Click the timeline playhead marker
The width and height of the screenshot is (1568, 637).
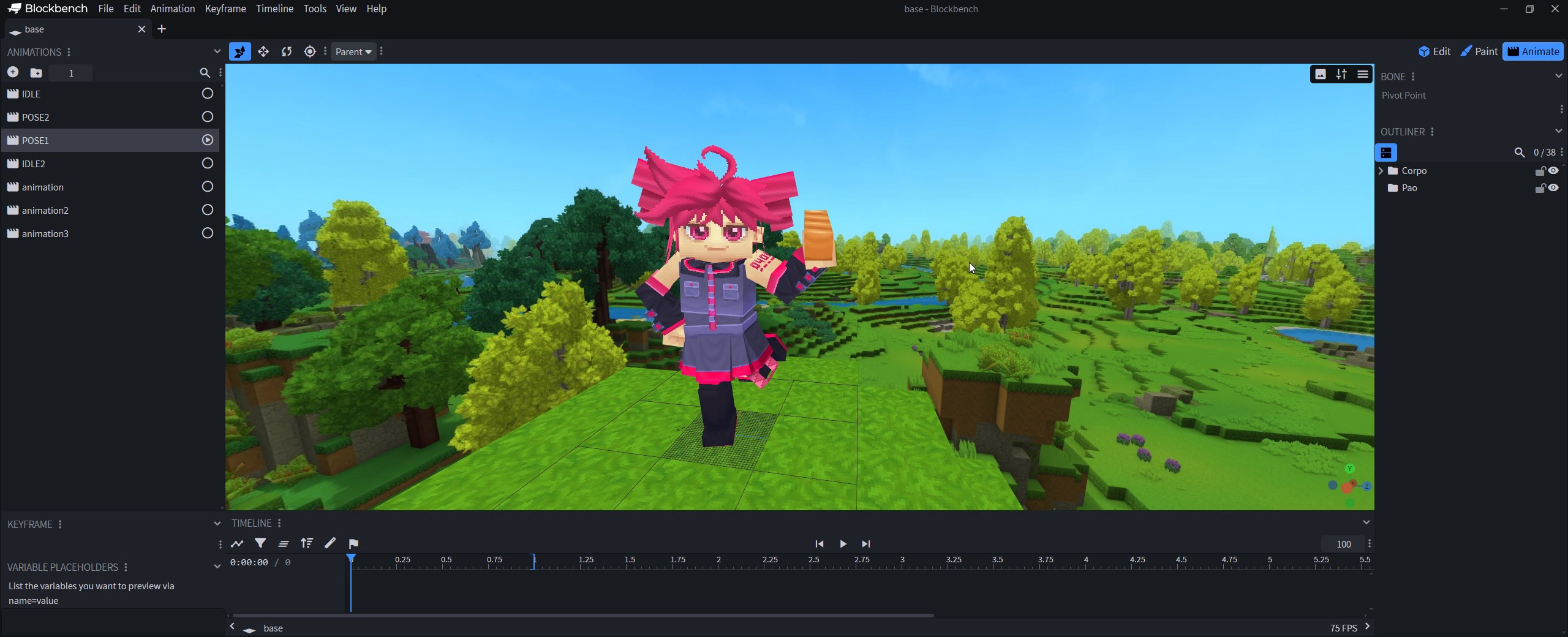click(351, 559)
